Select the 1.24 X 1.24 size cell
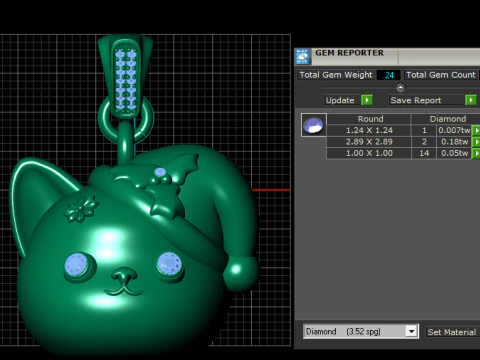Screen dimensions: 480x360 369,130
